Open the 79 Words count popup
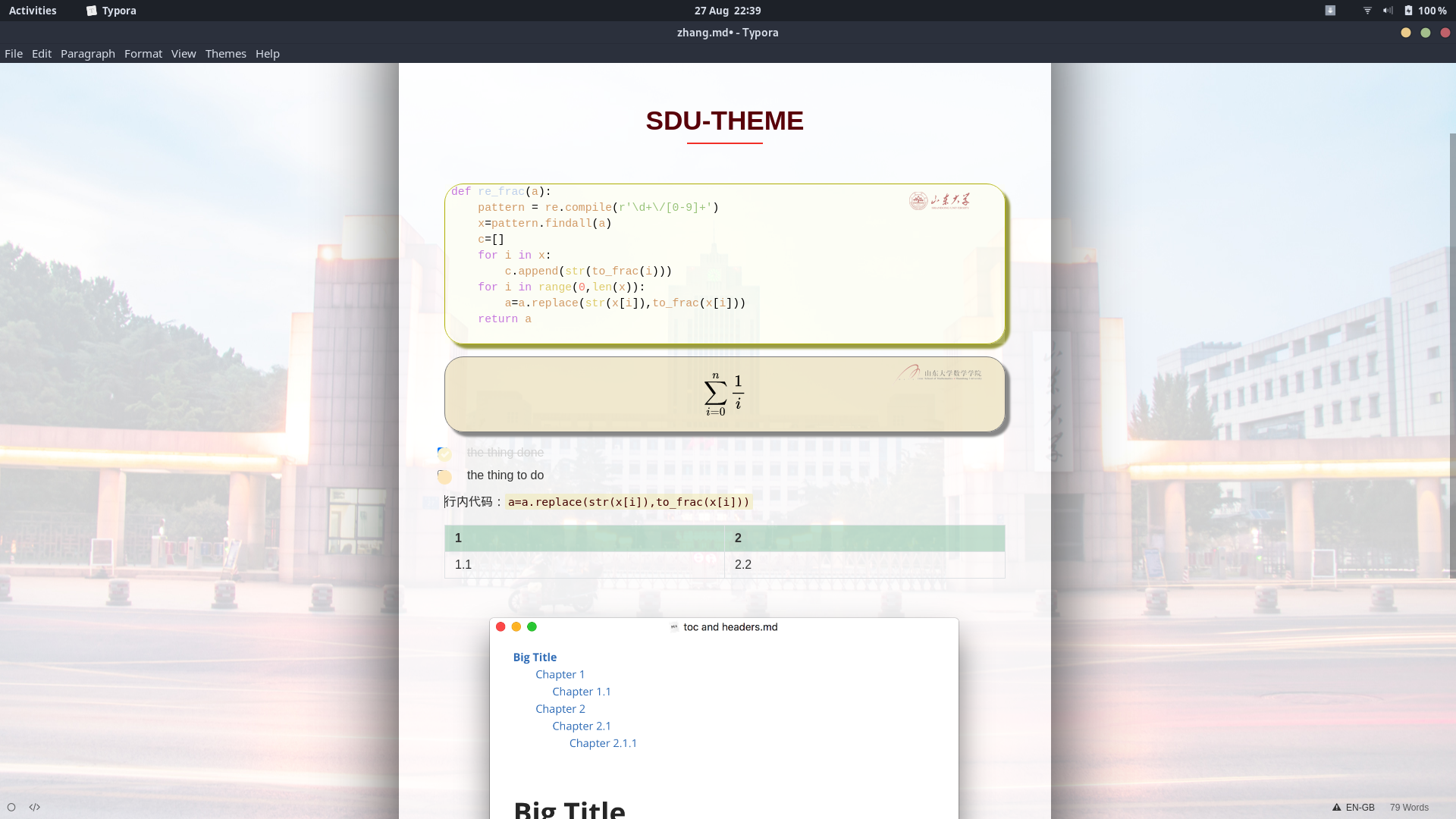This screenshot has width=1456, height=819. [1408, 808]
